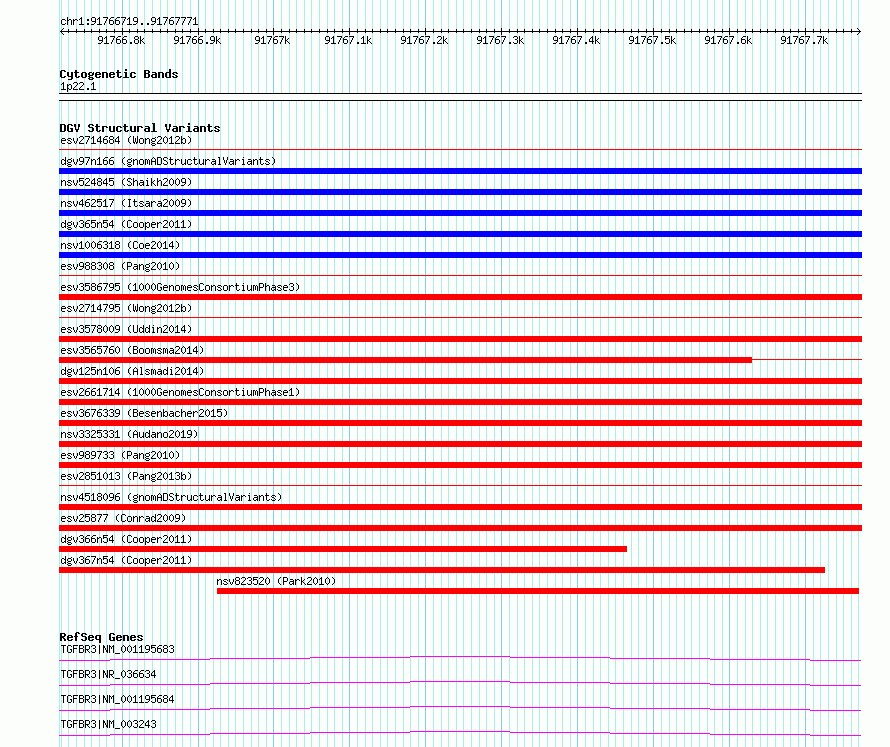This screenshot has width=890, height=747.
Task: Click the esv988308 (Pang2010) label
Action: [120, 266]
